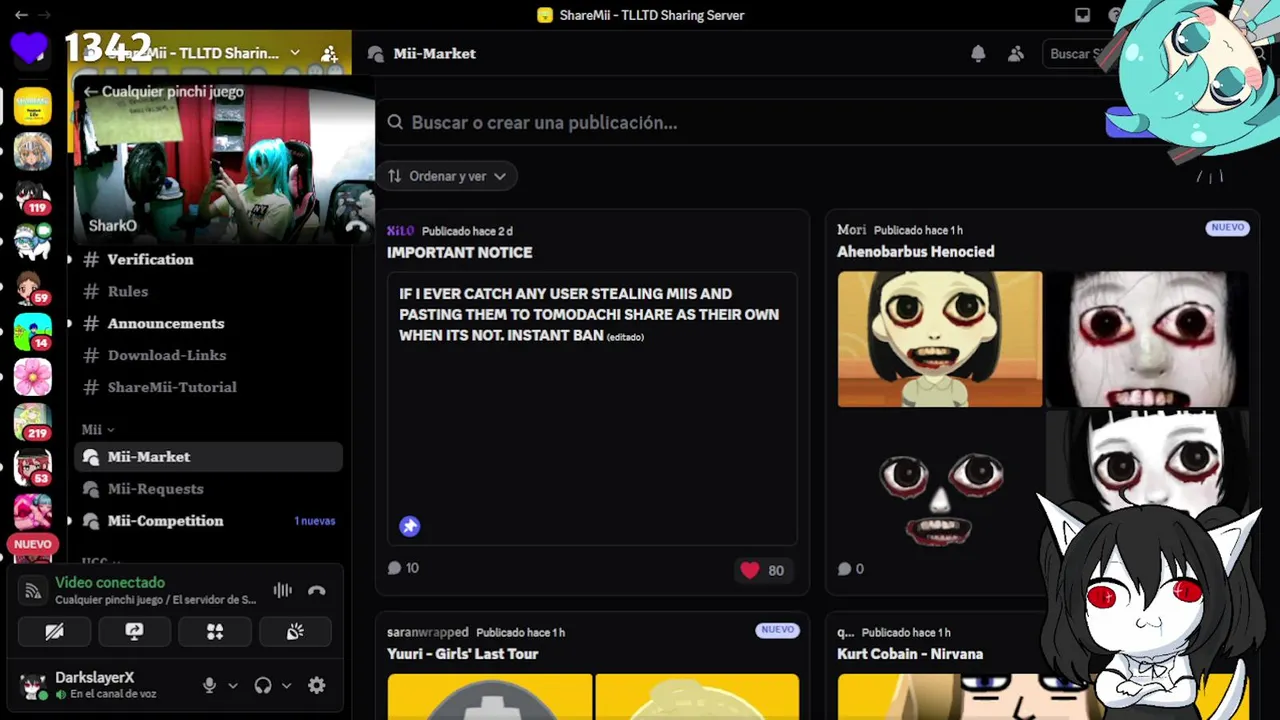Open comments count 0 on Mori post
The width and height of the screenshot is (1280, 720).
pyautogui.click(x=851, y=569)
